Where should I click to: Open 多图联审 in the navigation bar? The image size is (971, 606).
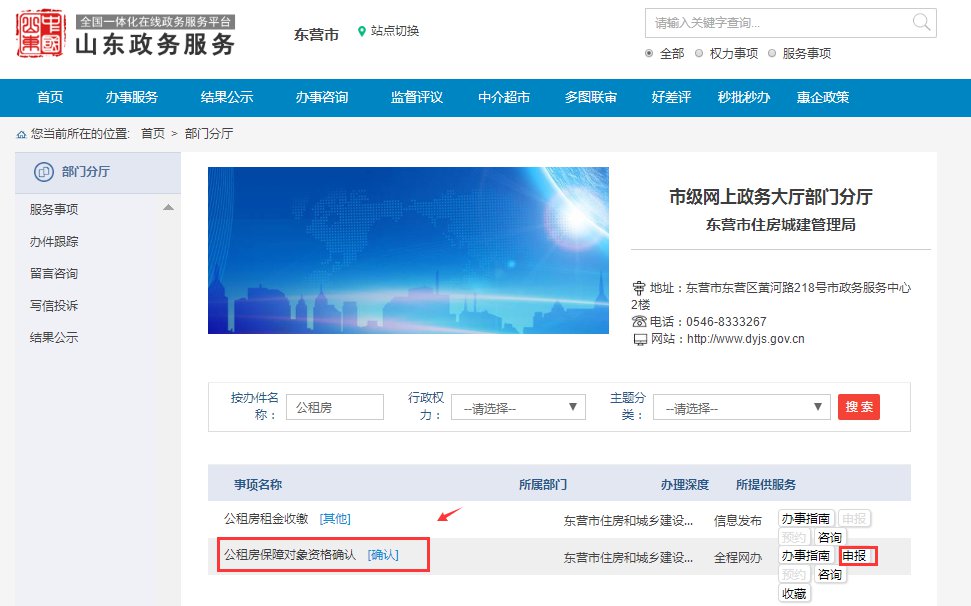pyautogui.click(x=591, y=97)
